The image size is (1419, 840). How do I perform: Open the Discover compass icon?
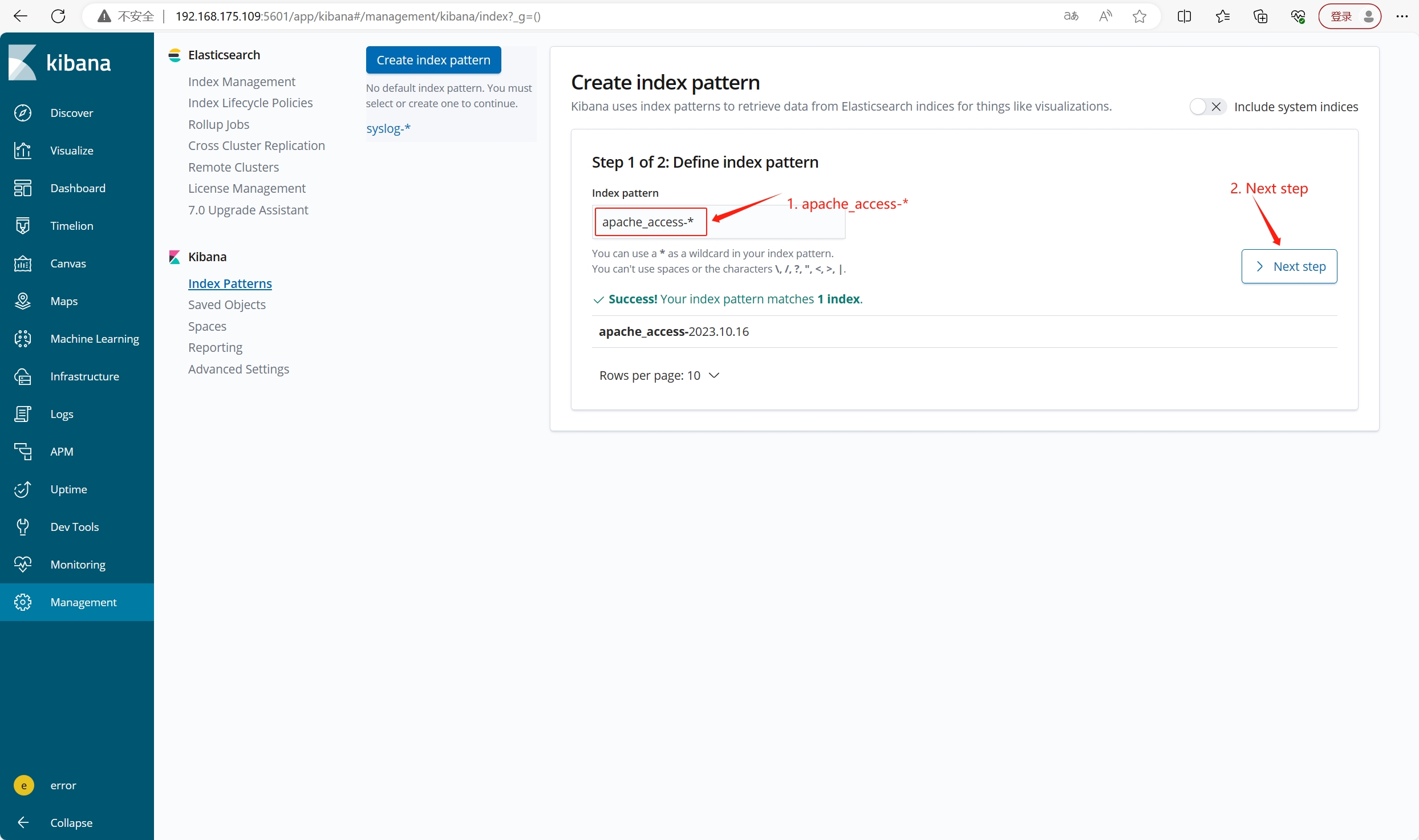[x=23, y=113]
